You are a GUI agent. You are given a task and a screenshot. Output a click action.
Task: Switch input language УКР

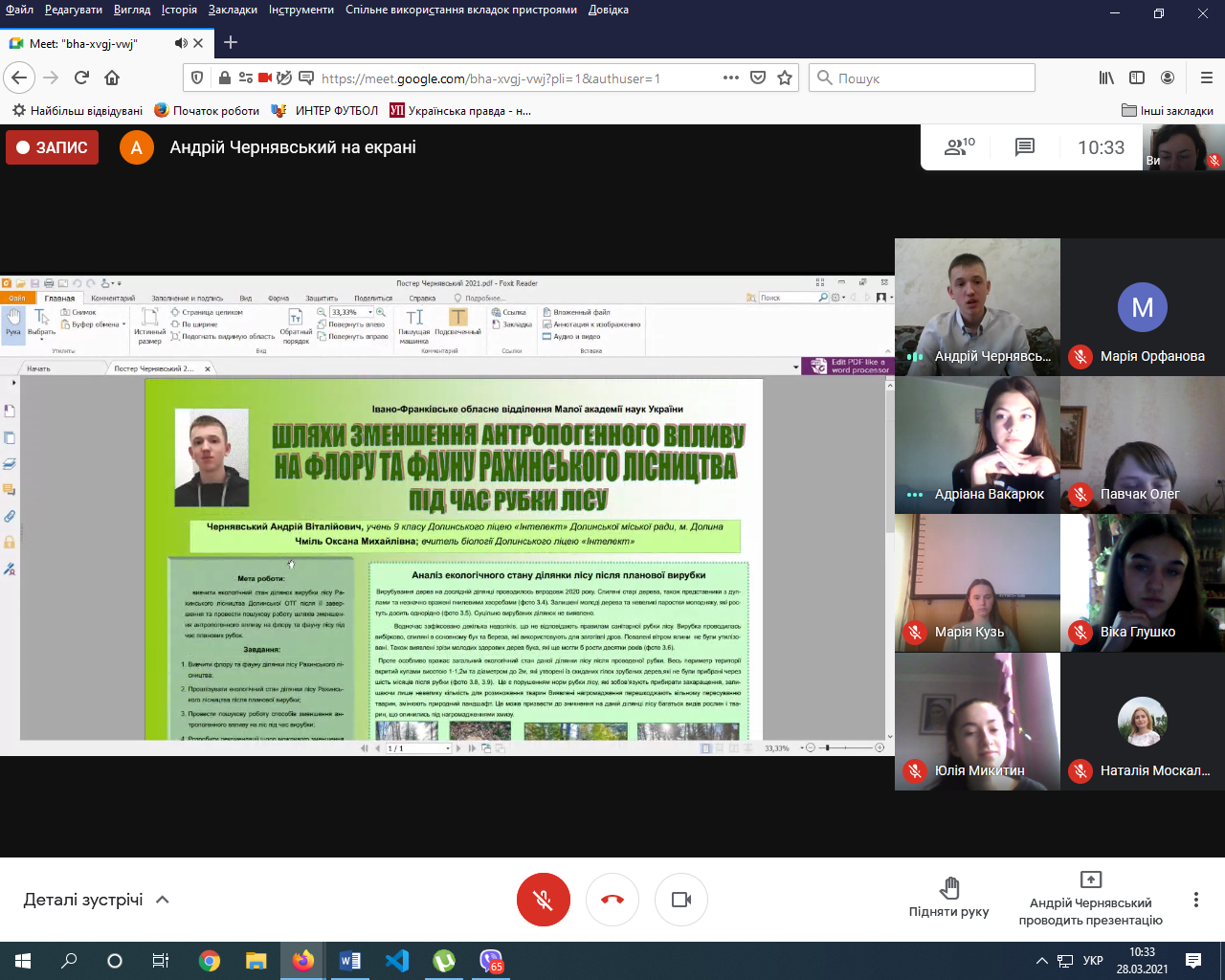point(1093,961)
